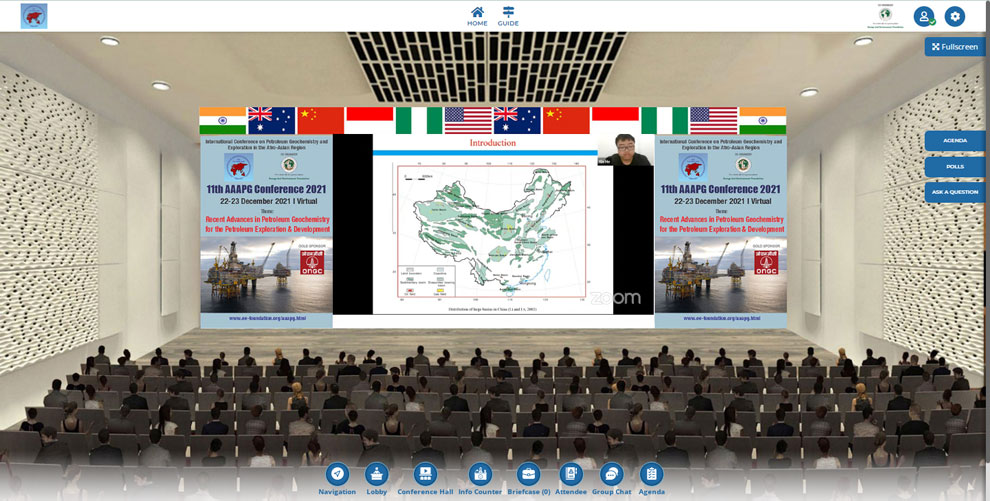This screenshot has width=990, height=501.
Task: Click Ask a Question button
Action: tap(955, 192)
